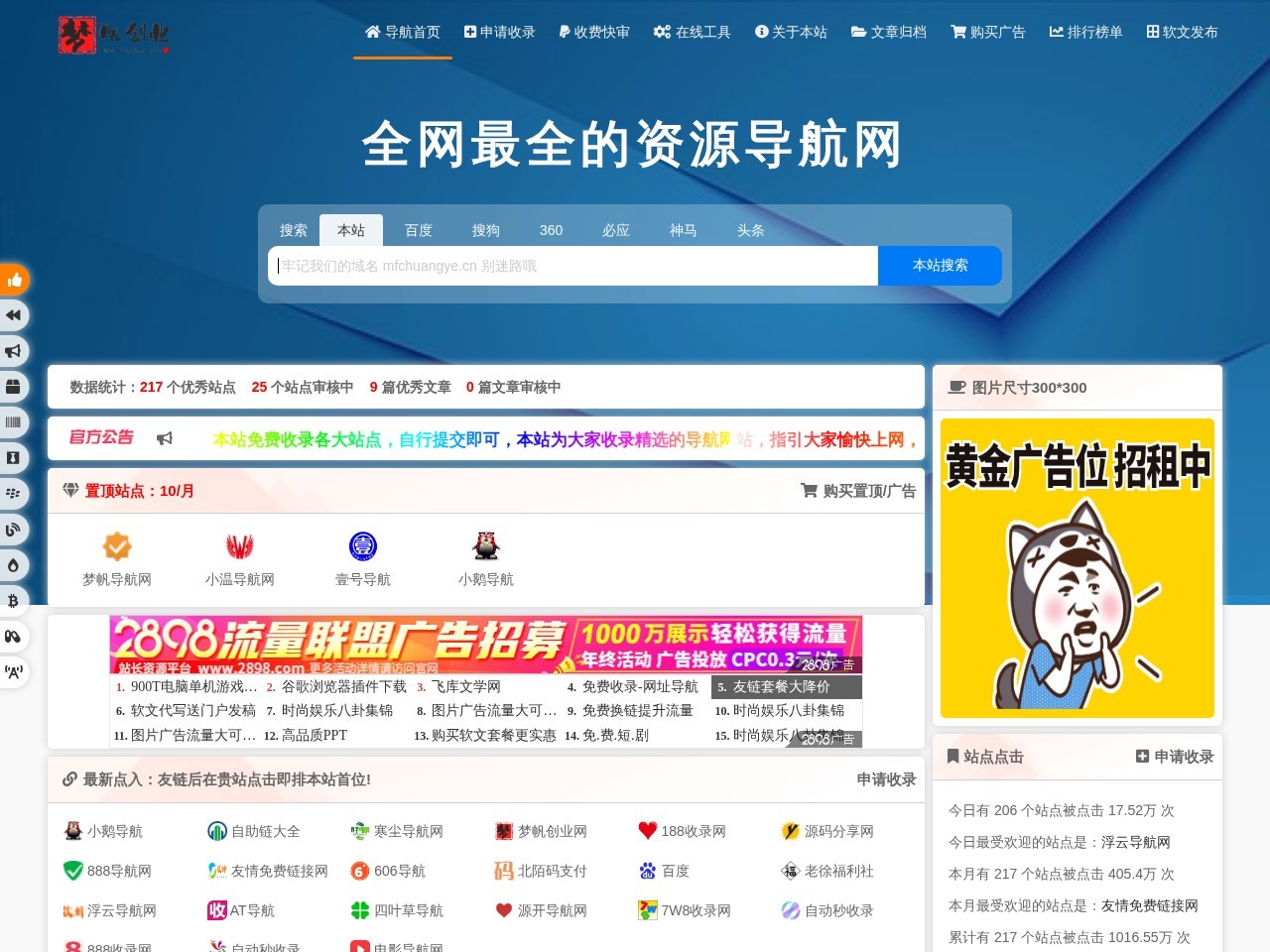Click the bookmark icon beside 站点点击
This screenshot has height=952, width=1270.
(x=953, y=756)
